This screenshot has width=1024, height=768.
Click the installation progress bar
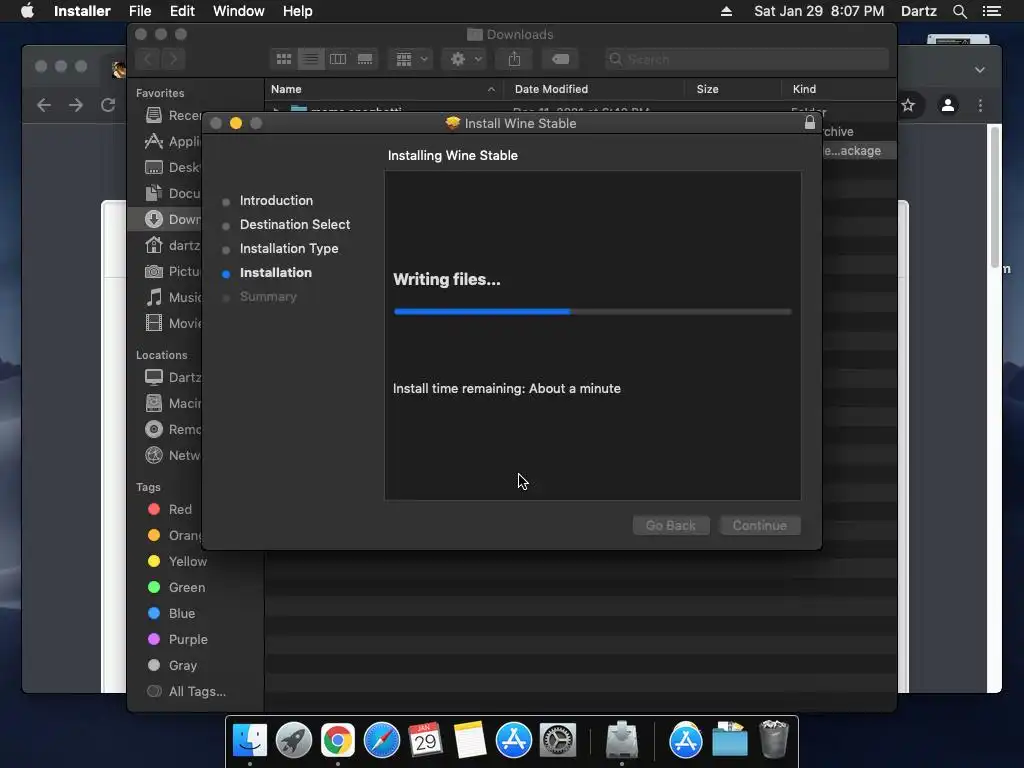(592, 312)
